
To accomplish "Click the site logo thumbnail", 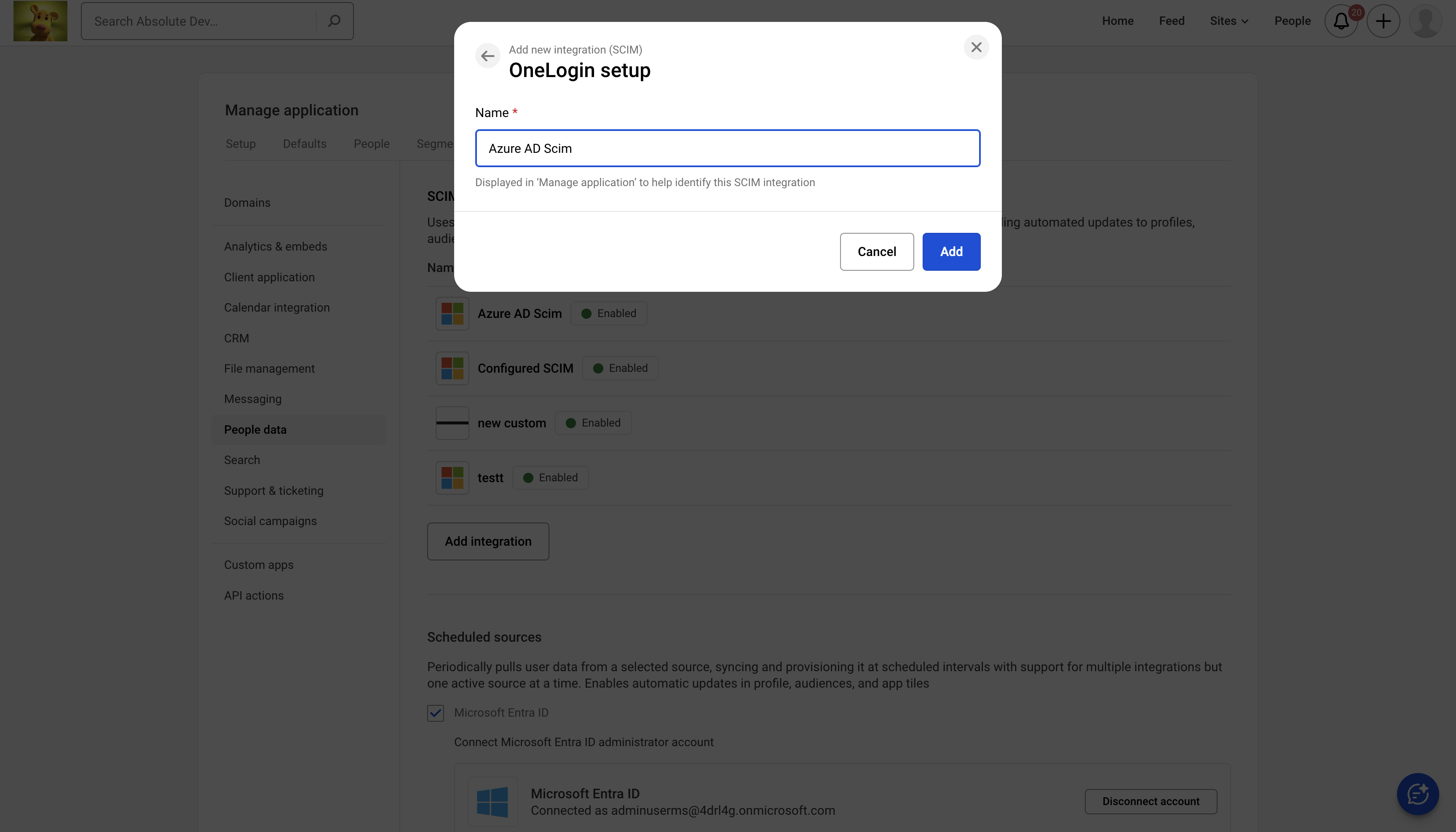I will [40, 21].
